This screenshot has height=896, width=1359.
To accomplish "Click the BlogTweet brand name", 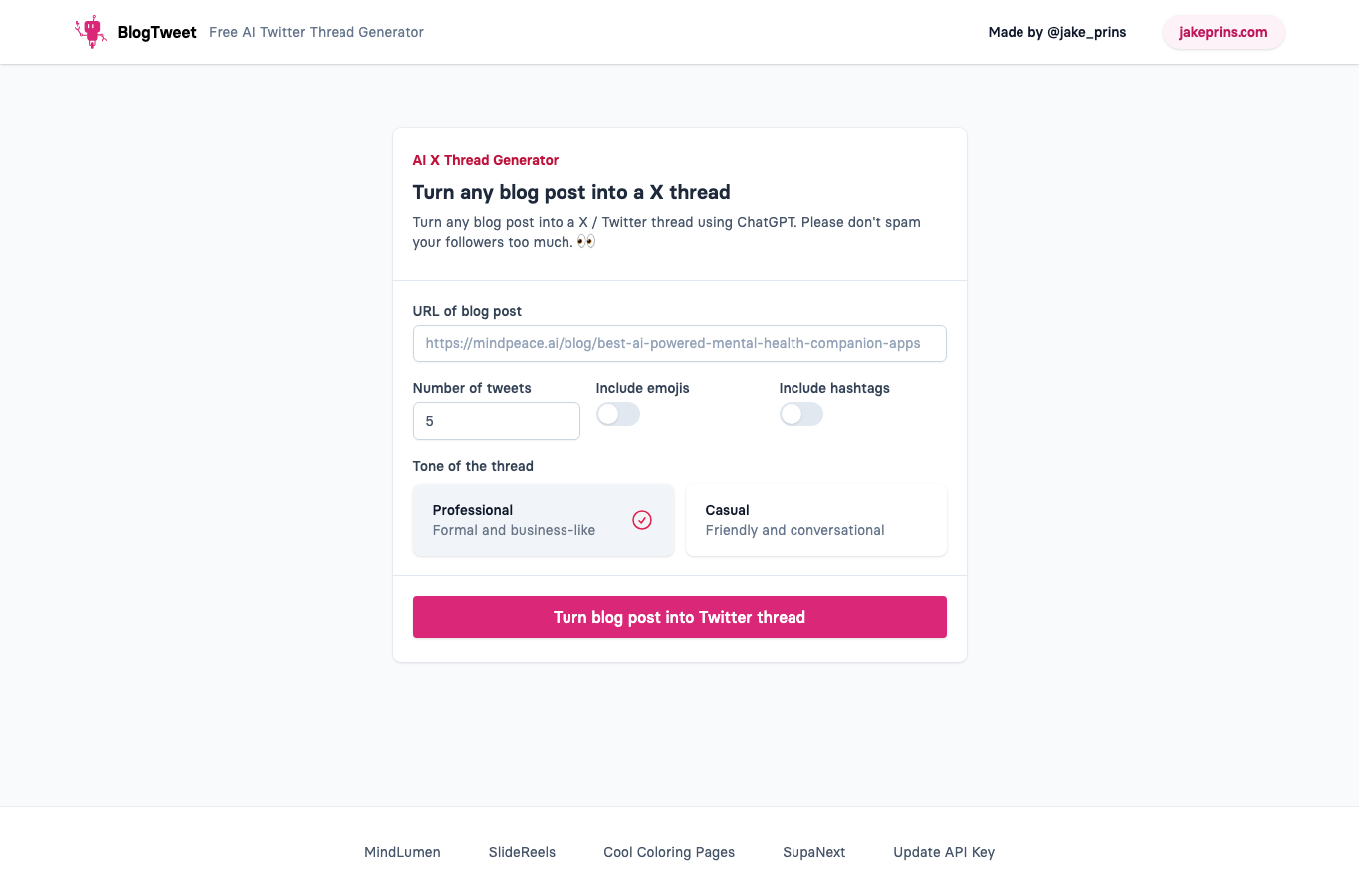I will 157,32.
